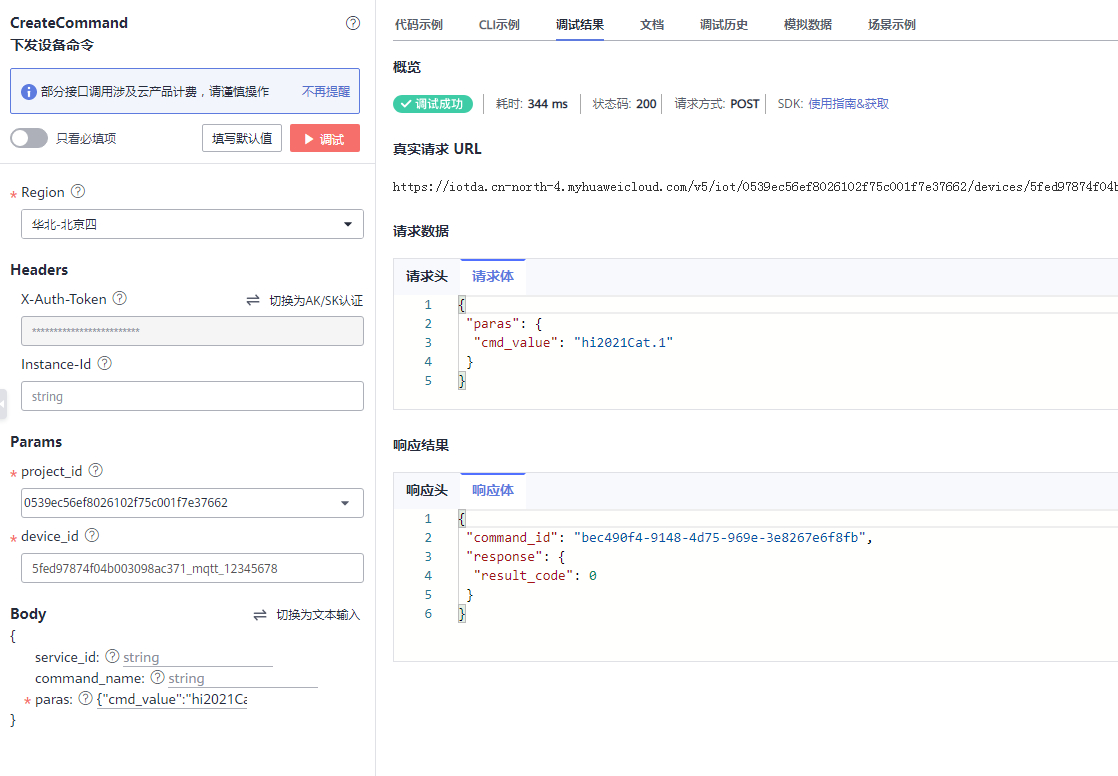Switch to 响应头 tab
This screenshot has height=776, width=1118.
[427, 490]
